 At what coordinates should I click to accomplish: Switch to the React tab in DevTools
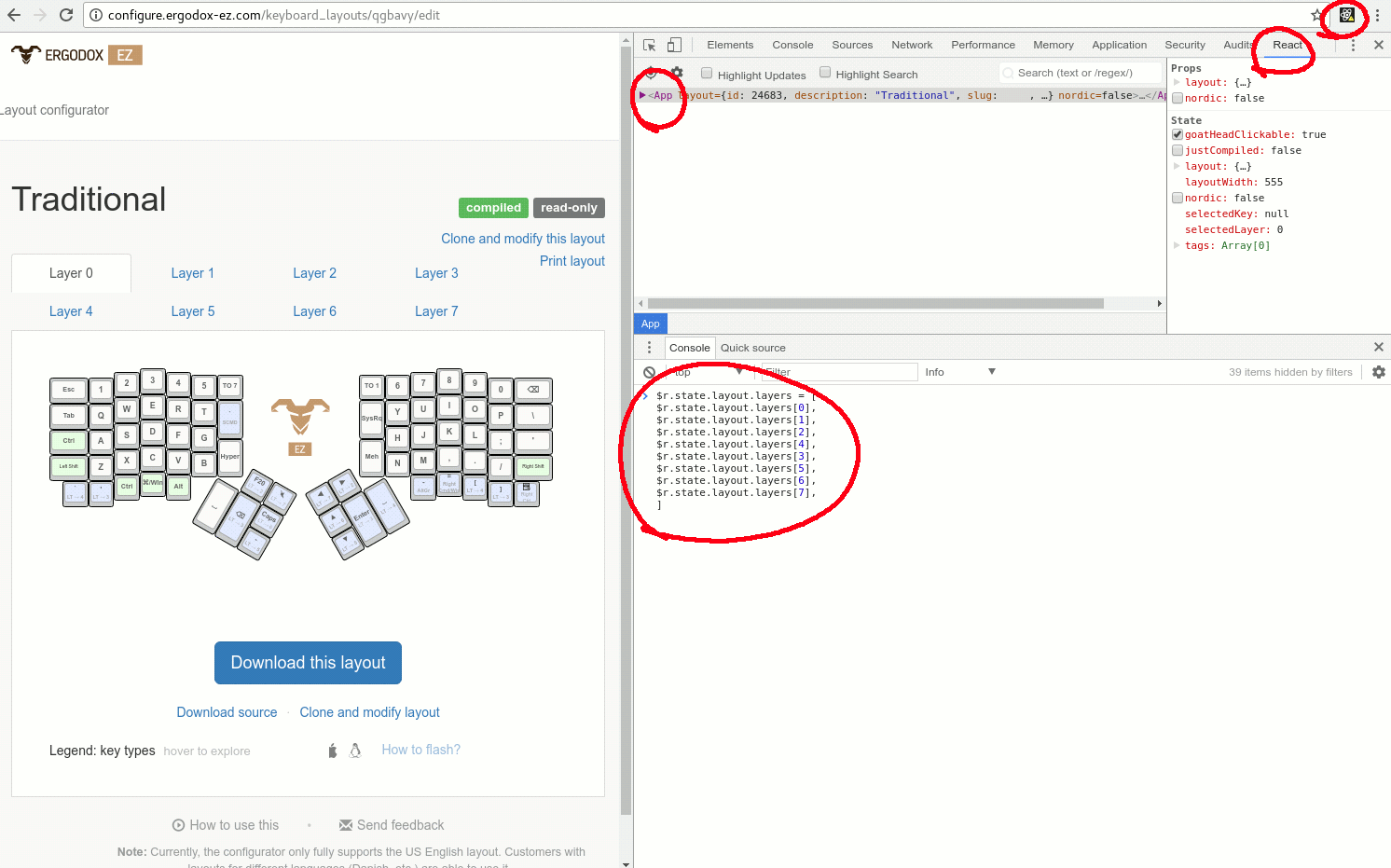click(x=1288, y=45)
